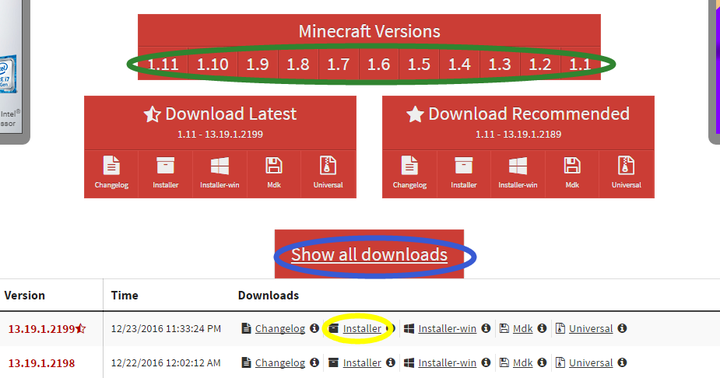Click info icon after Changelog for 13.19.1.2199

coord(314,328)
